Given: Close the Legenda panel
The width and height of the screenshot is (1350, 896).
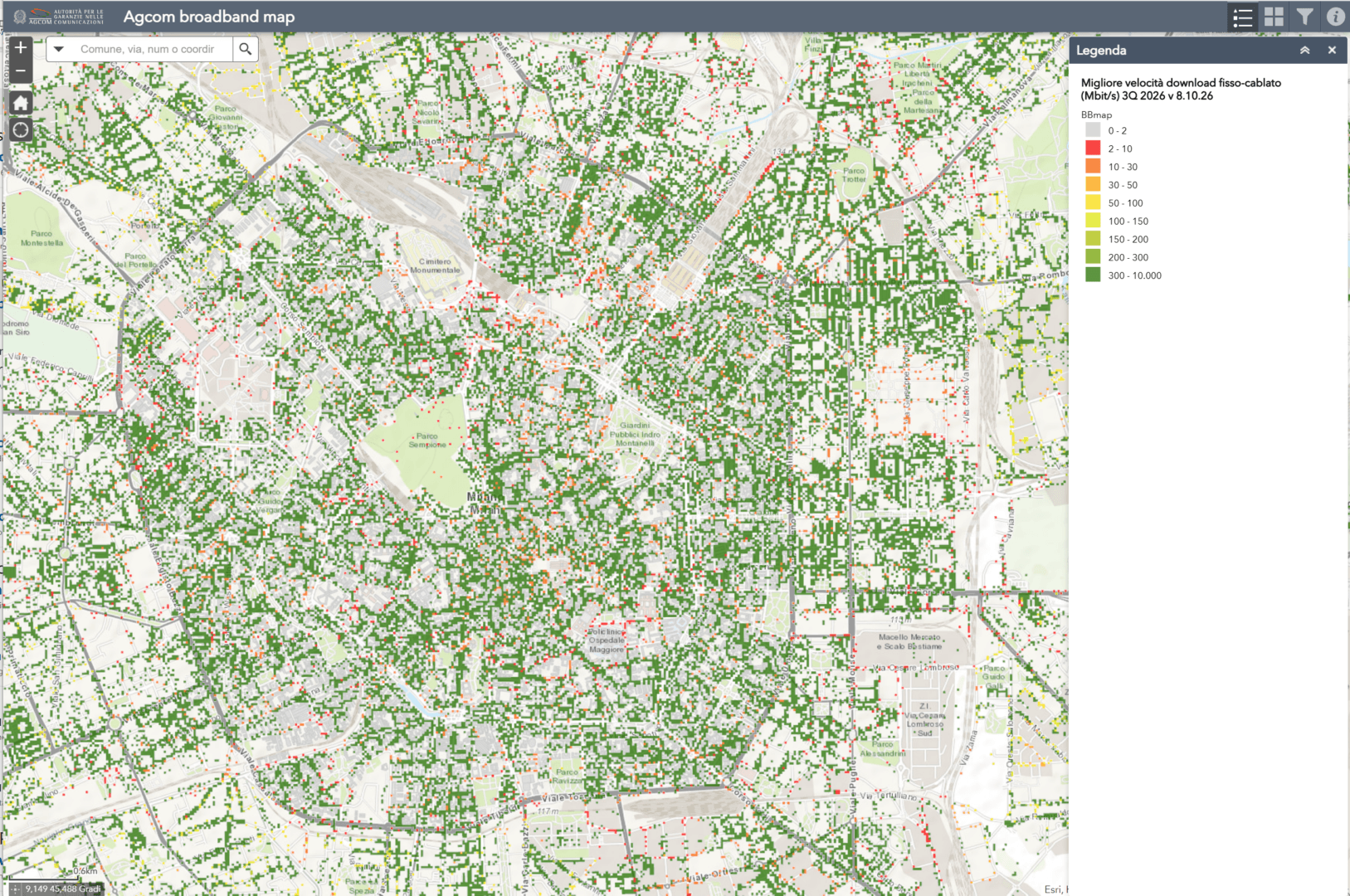Looking at the screenshot, I should 1332,51.
